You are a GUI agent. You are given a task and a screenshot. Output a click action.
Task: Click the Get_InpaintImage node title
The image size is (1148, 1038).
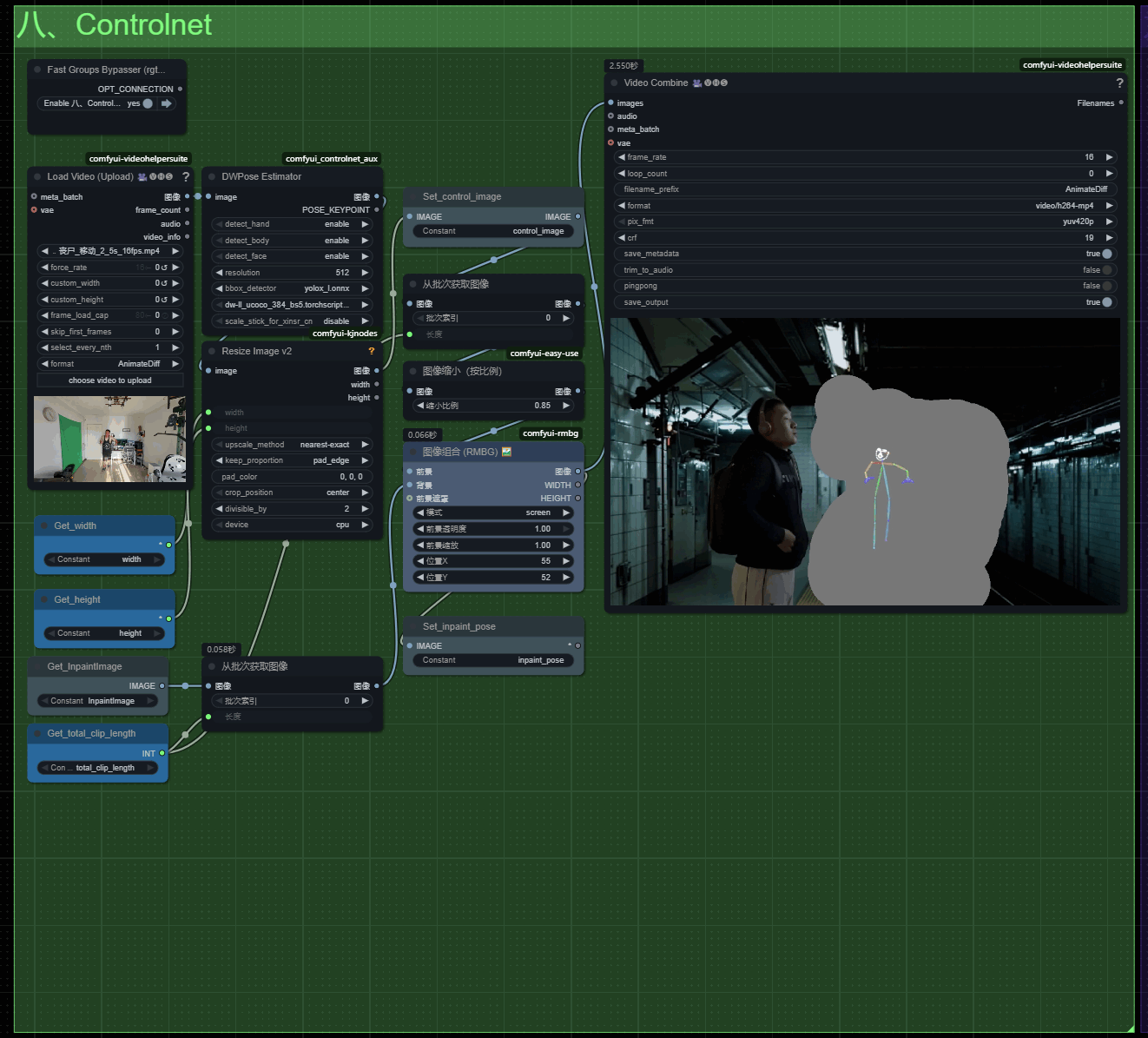84,667
